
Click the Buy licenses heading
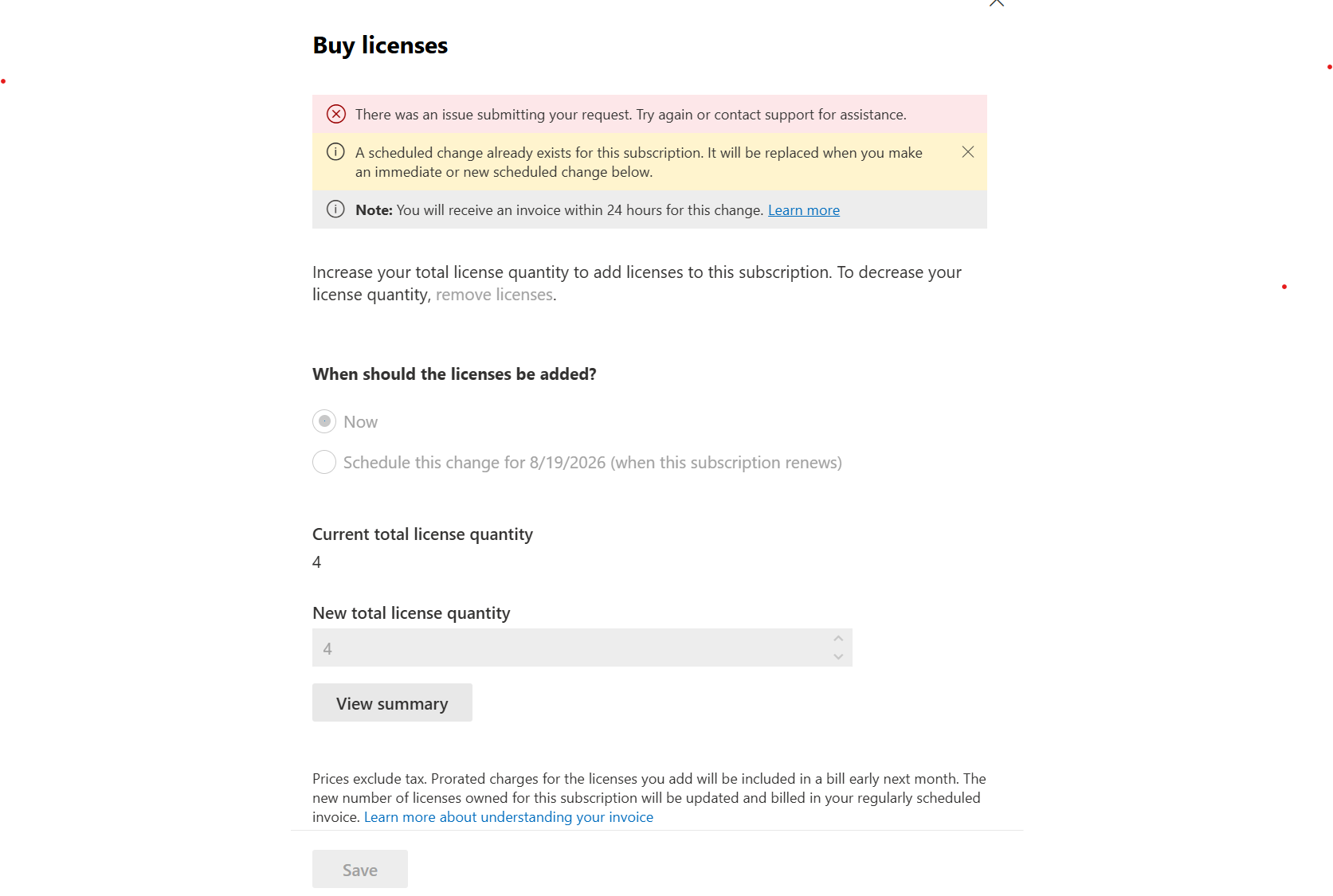pyautogui.click(x=380, y=45)
